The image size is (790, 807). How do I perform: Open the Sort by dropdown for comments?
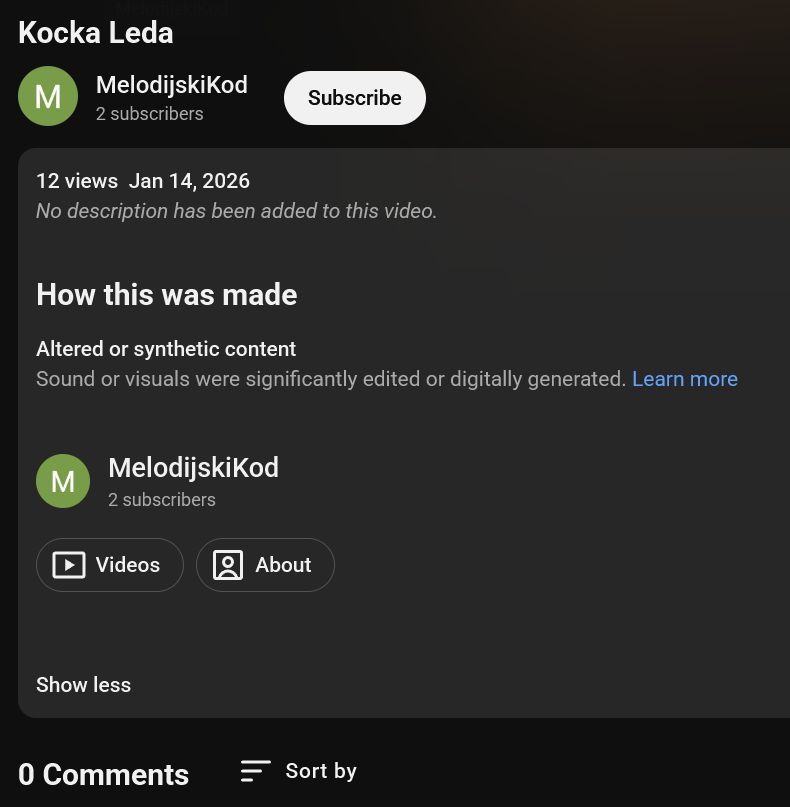pyautogui.click(x=320, y=771)
